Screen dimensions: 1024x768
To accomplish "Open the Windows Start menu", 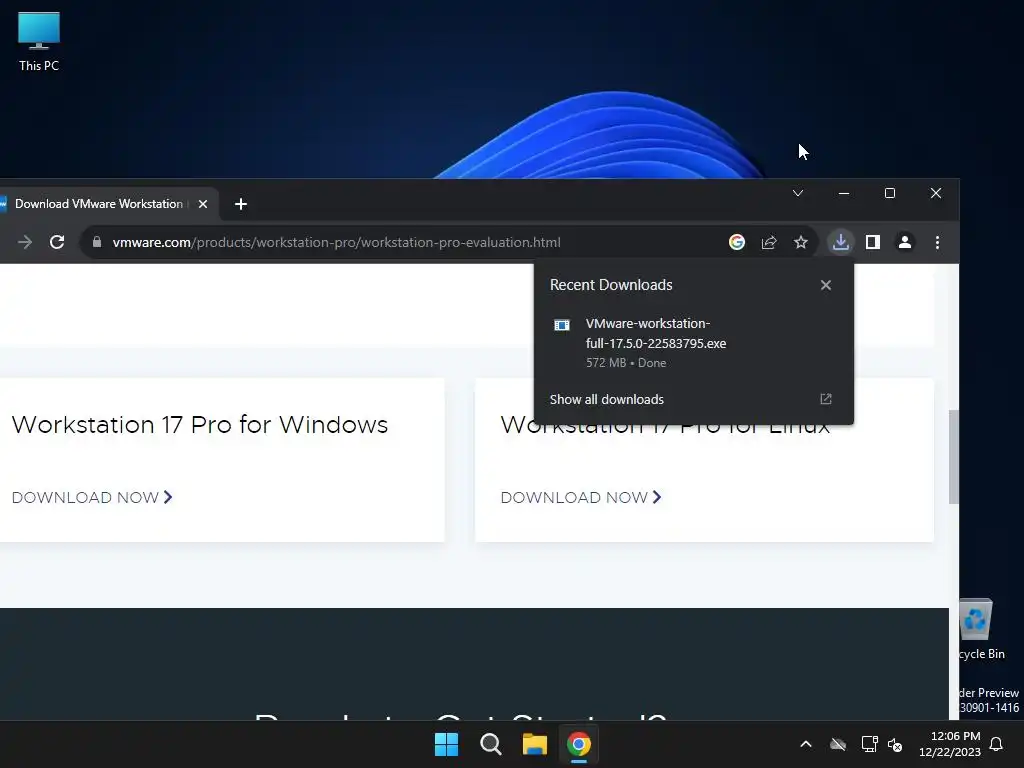I will (447, 744).
